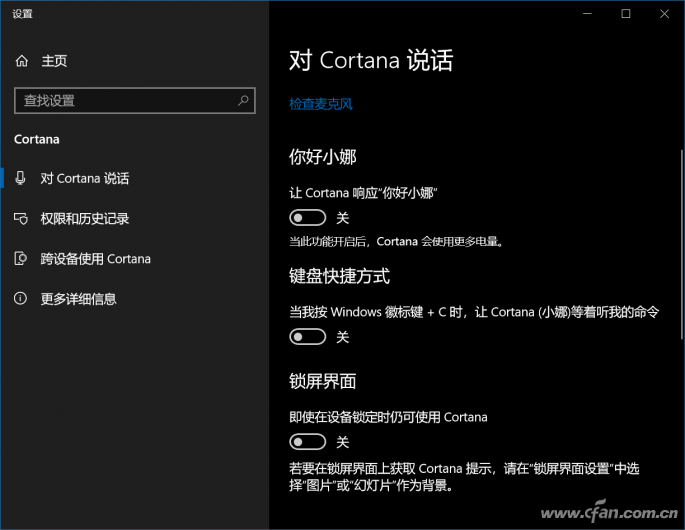The image size is (685, 530).
Task: Toggle the Windows 徽标键 + C shortcut switch
Action: pyautogui.click(x=308, y=337)
